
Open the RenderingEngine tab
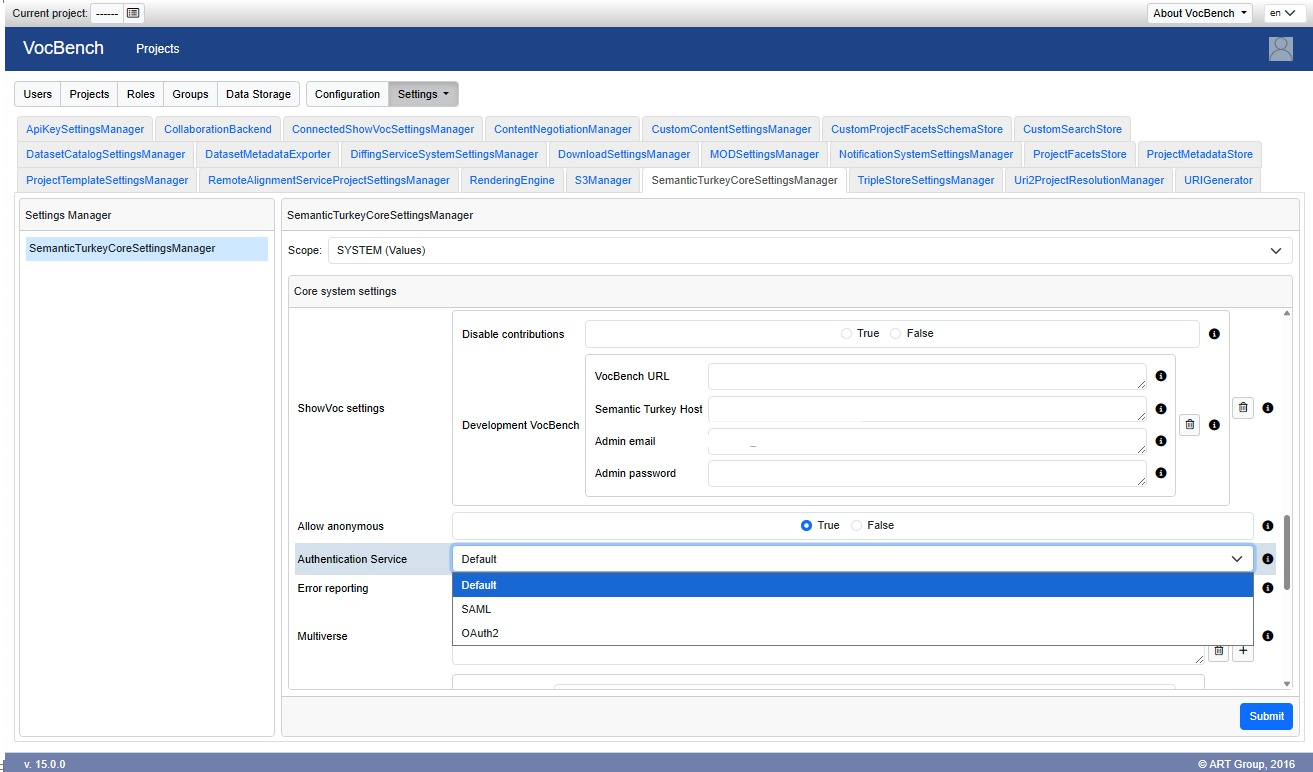tap(511, 180)
